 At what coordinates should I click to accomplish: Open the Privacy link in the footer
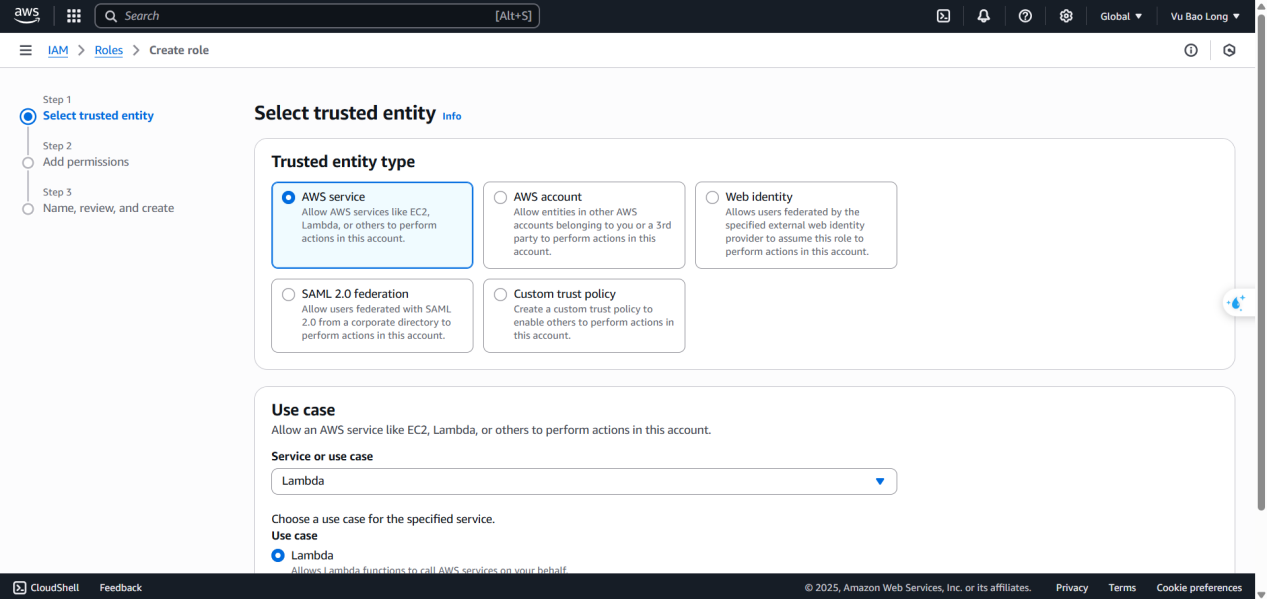click(x=1072, y=588)
